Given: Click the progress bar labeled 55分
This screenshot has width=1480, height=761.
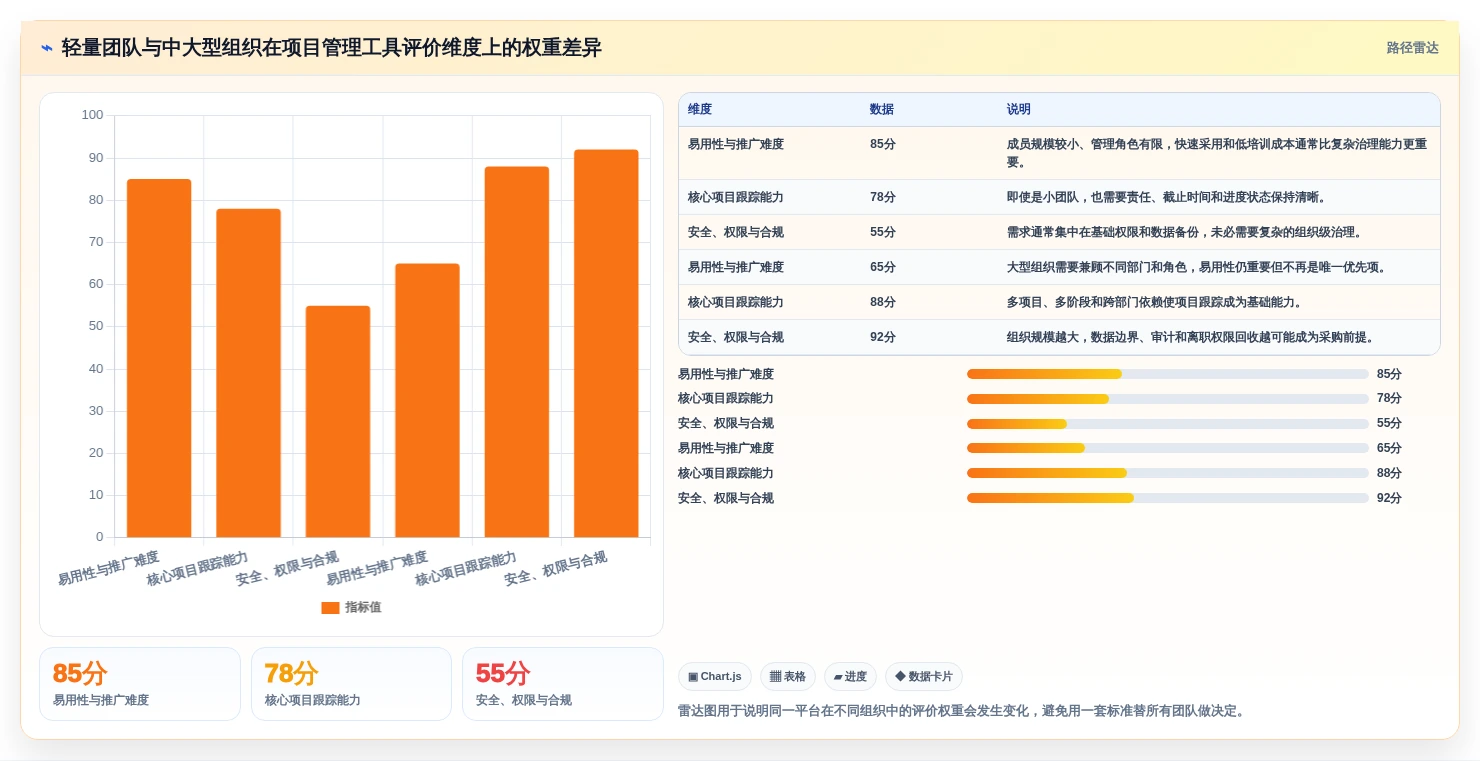Looking at the screenshot, I should point(1167,424).
